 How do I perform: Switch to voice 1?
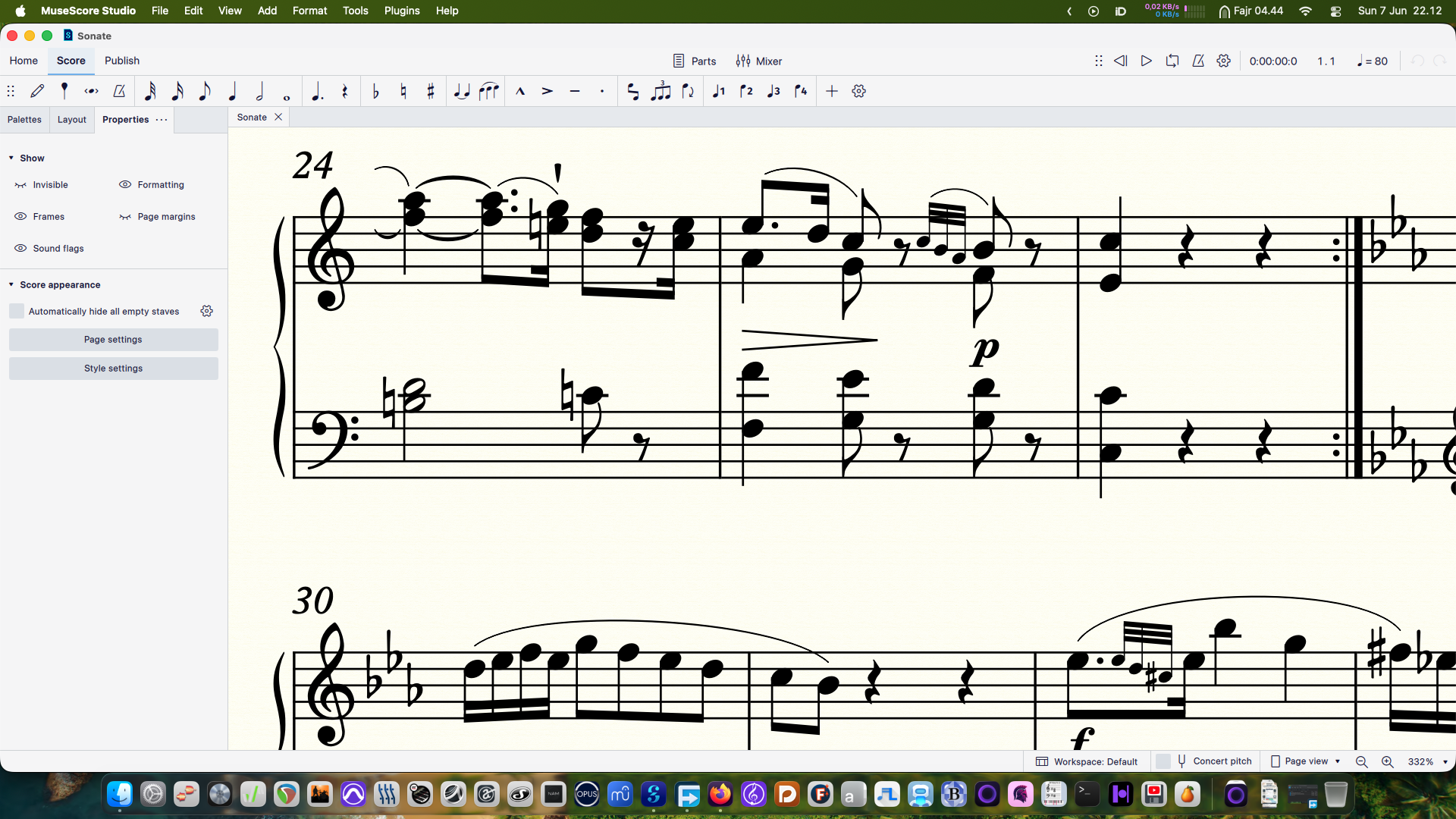(719, 91)
